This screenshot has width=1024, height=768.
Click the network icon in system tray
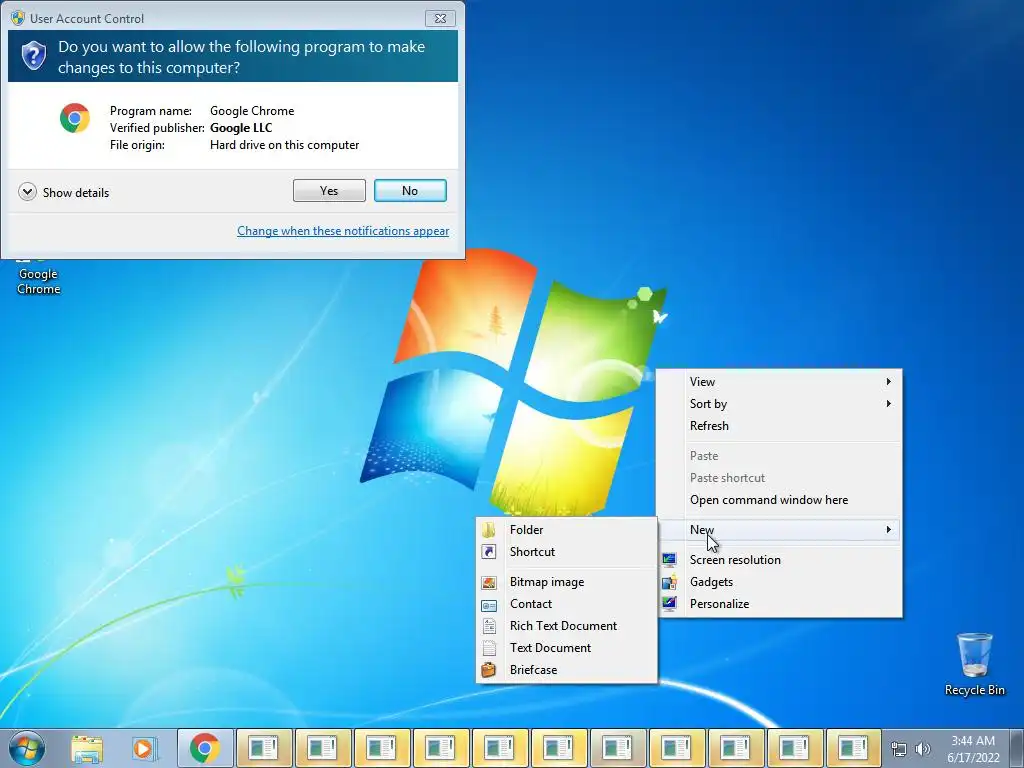(x=899, y=749)
